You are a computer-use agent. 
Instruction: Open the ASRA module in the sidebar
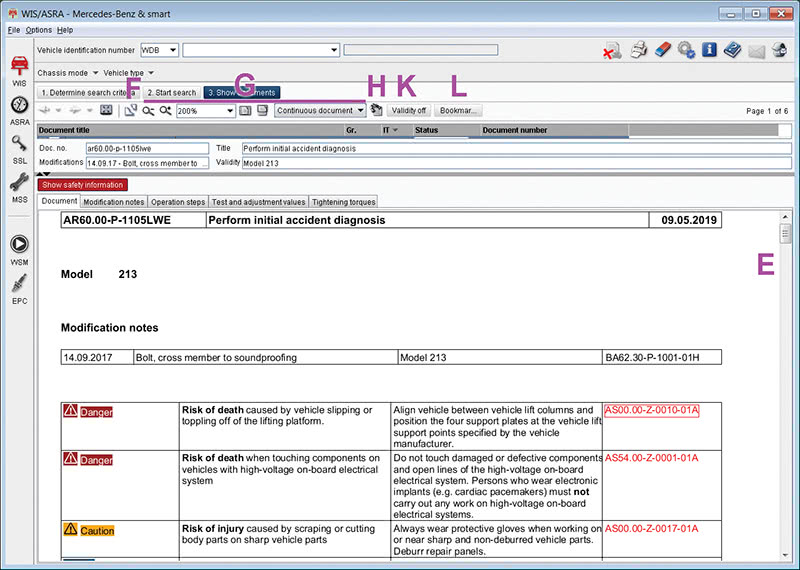[19, 110]
